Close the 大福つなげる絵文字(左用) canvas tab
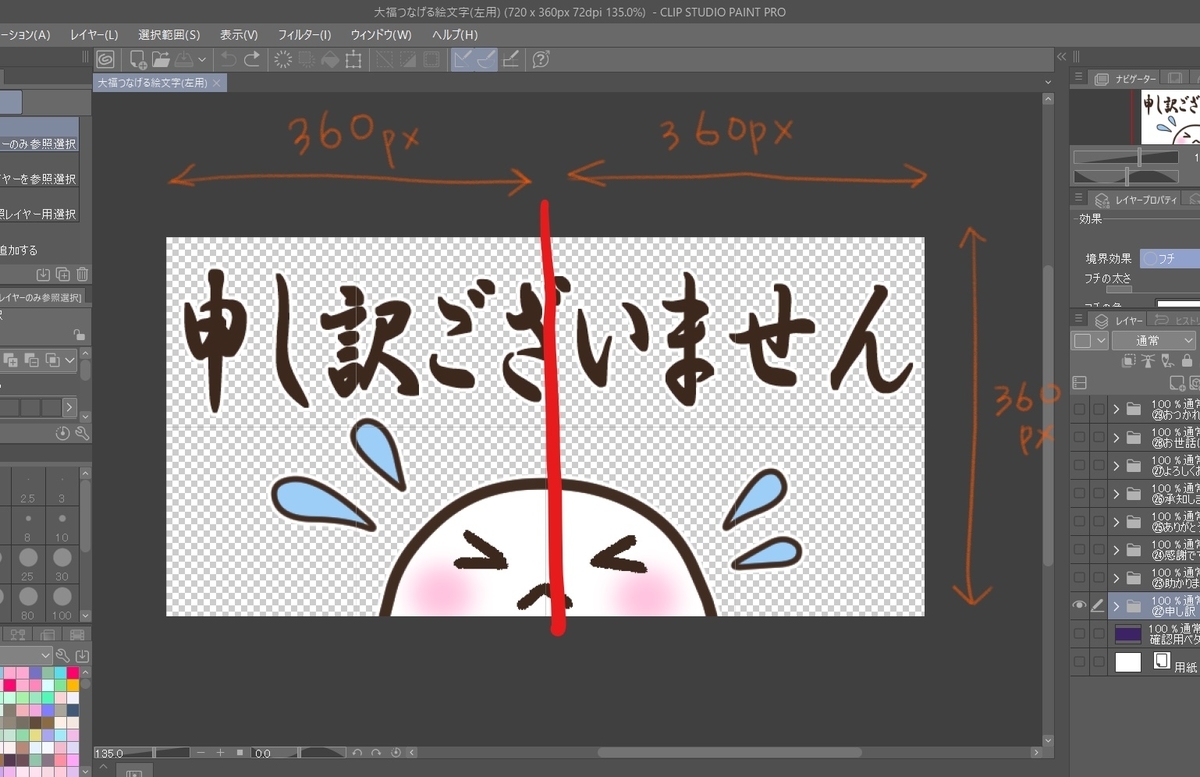Screen dimensions: 1200x777 pos(217,83)
